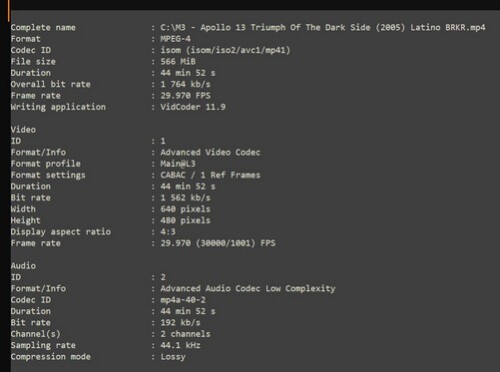Screen dimensions: 500x372
Task: Click the Video section heading
Action: click(23, 130)
